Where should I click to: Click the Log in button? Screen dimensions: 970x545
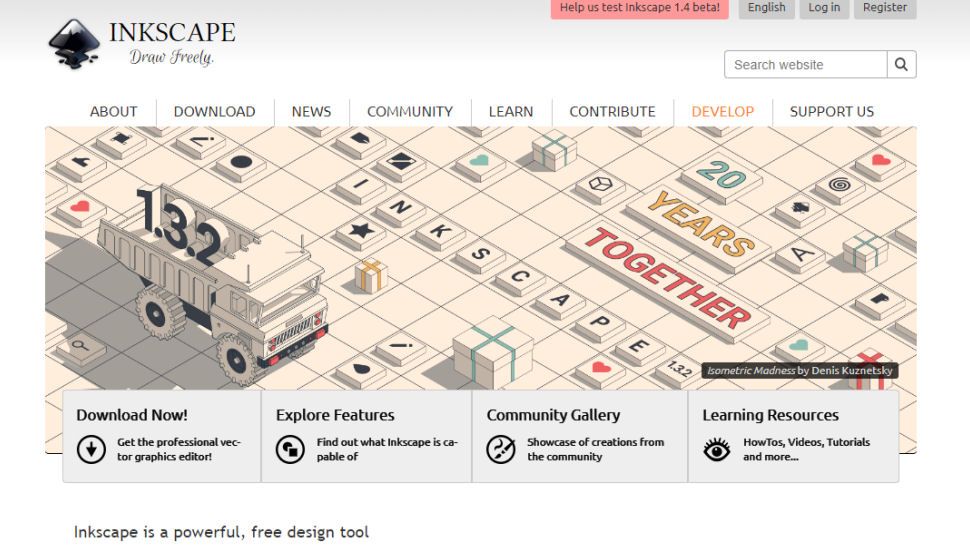coord(824,8)
